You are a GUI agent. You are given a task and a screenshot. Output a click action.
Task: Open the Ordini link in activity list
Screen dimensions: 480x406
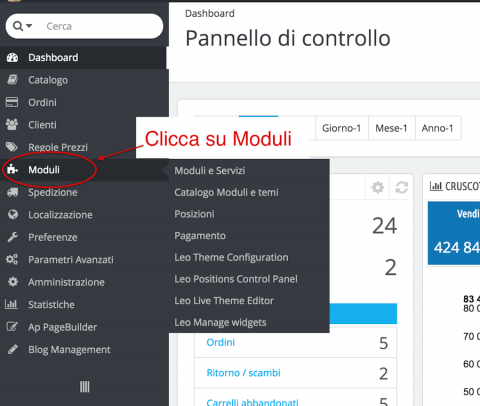click(220, 342)
